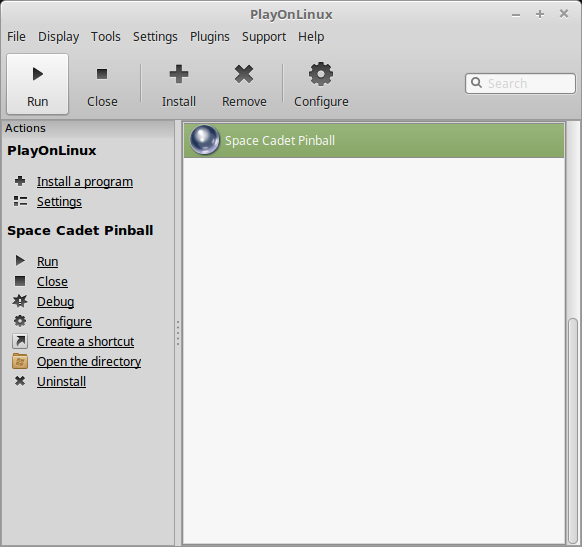Viewport: 582px width, 547px height.
Task: Click the Close stop icon in toolbar
Action: pyautogui.click(x=102, y=74)
